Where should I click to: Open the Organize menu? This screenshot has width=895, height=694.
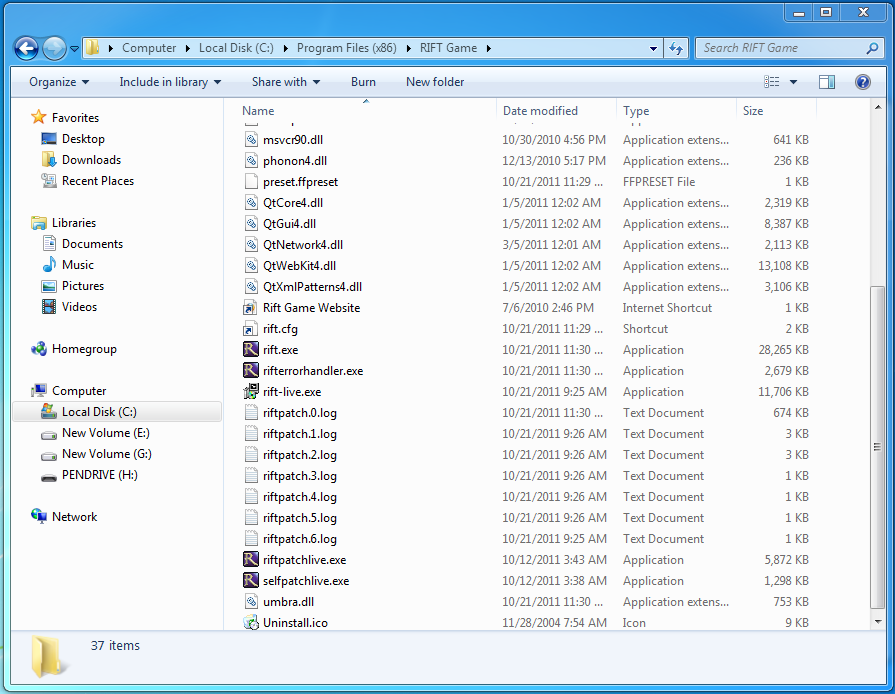point(59,82)
